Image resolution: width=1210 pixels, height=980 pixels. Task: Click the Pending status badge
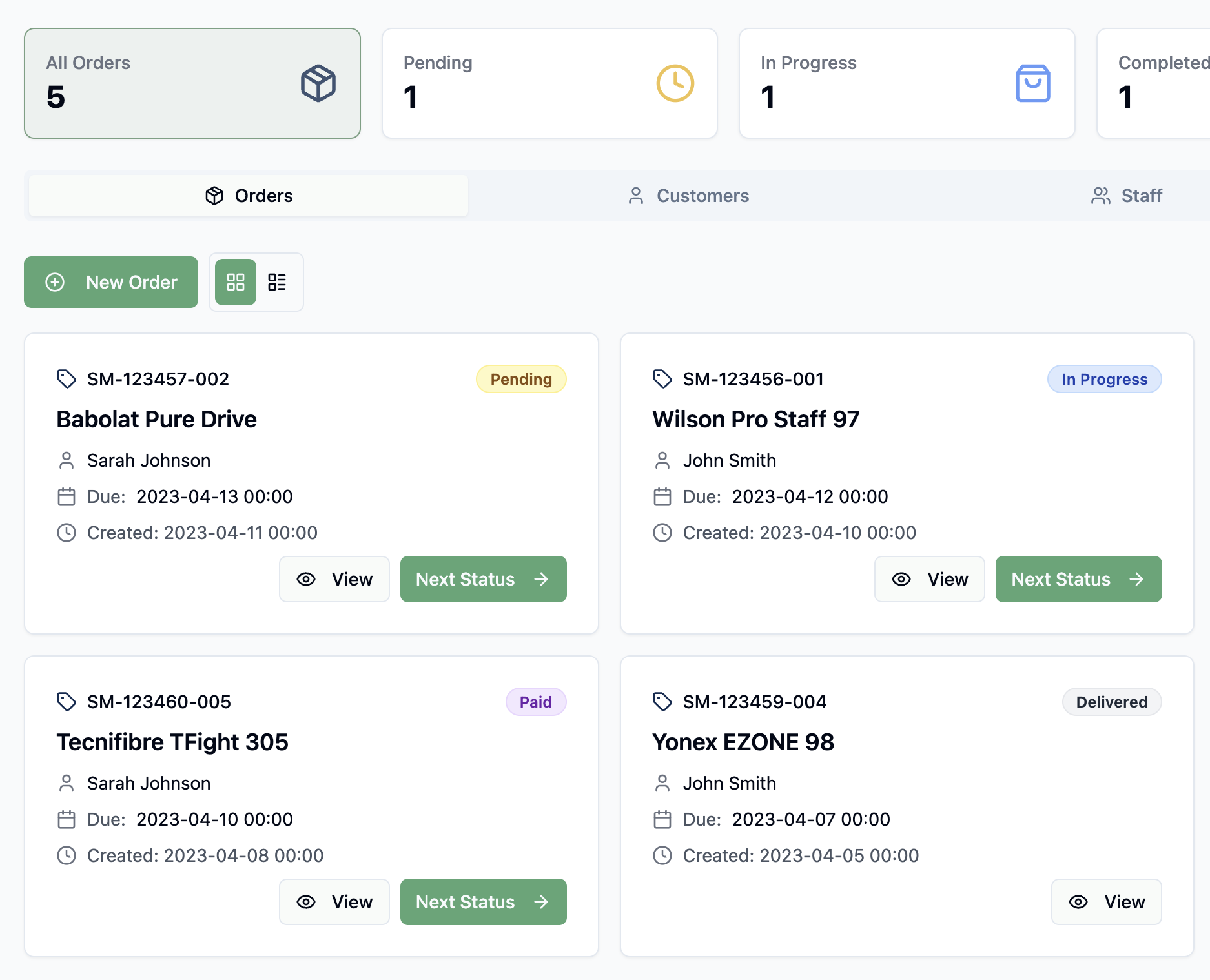tap(521, 379)
